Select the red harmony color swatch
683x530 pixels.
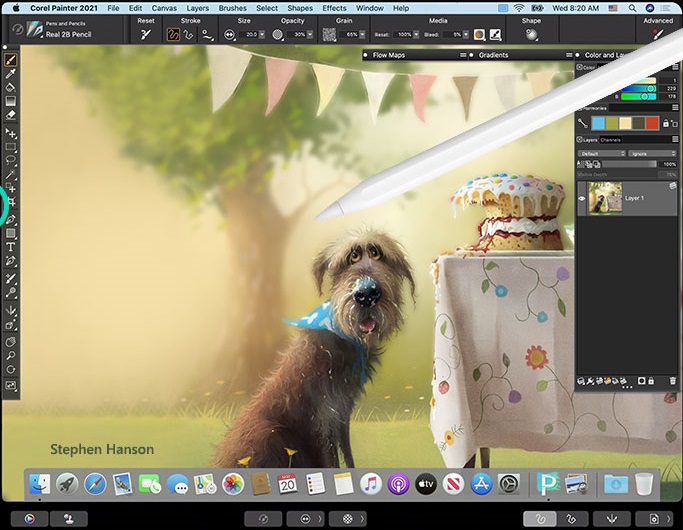pos(652,123)
